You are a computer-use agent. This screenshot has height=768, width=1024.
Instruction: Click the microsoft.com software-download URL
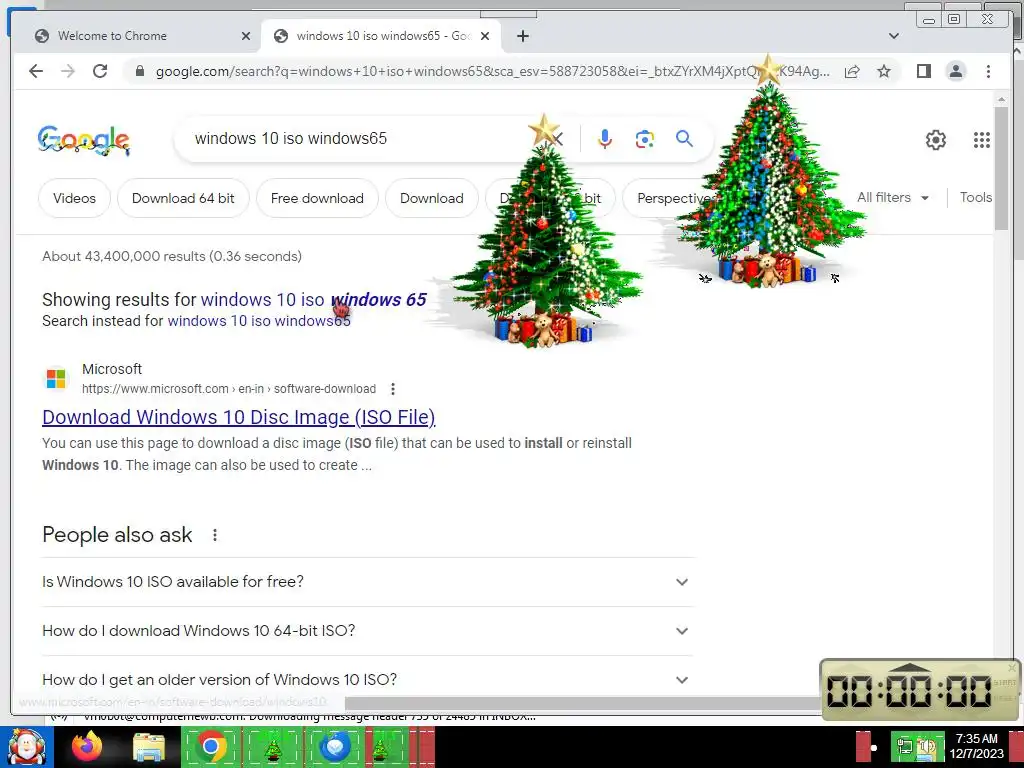pyautogui.click(x=229, y=389)
